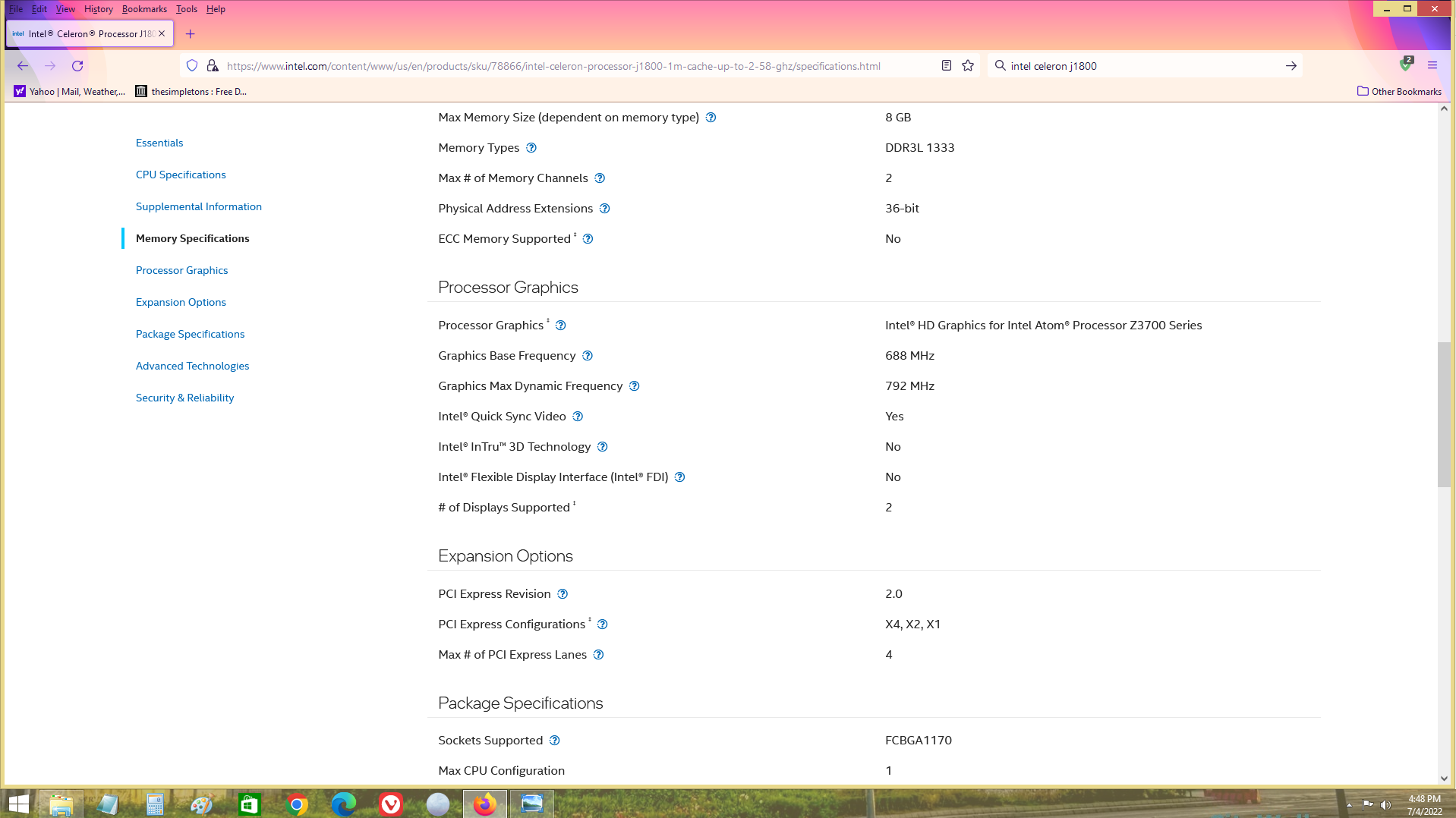Jump to CPU Specifications section

tap(181, 175)
